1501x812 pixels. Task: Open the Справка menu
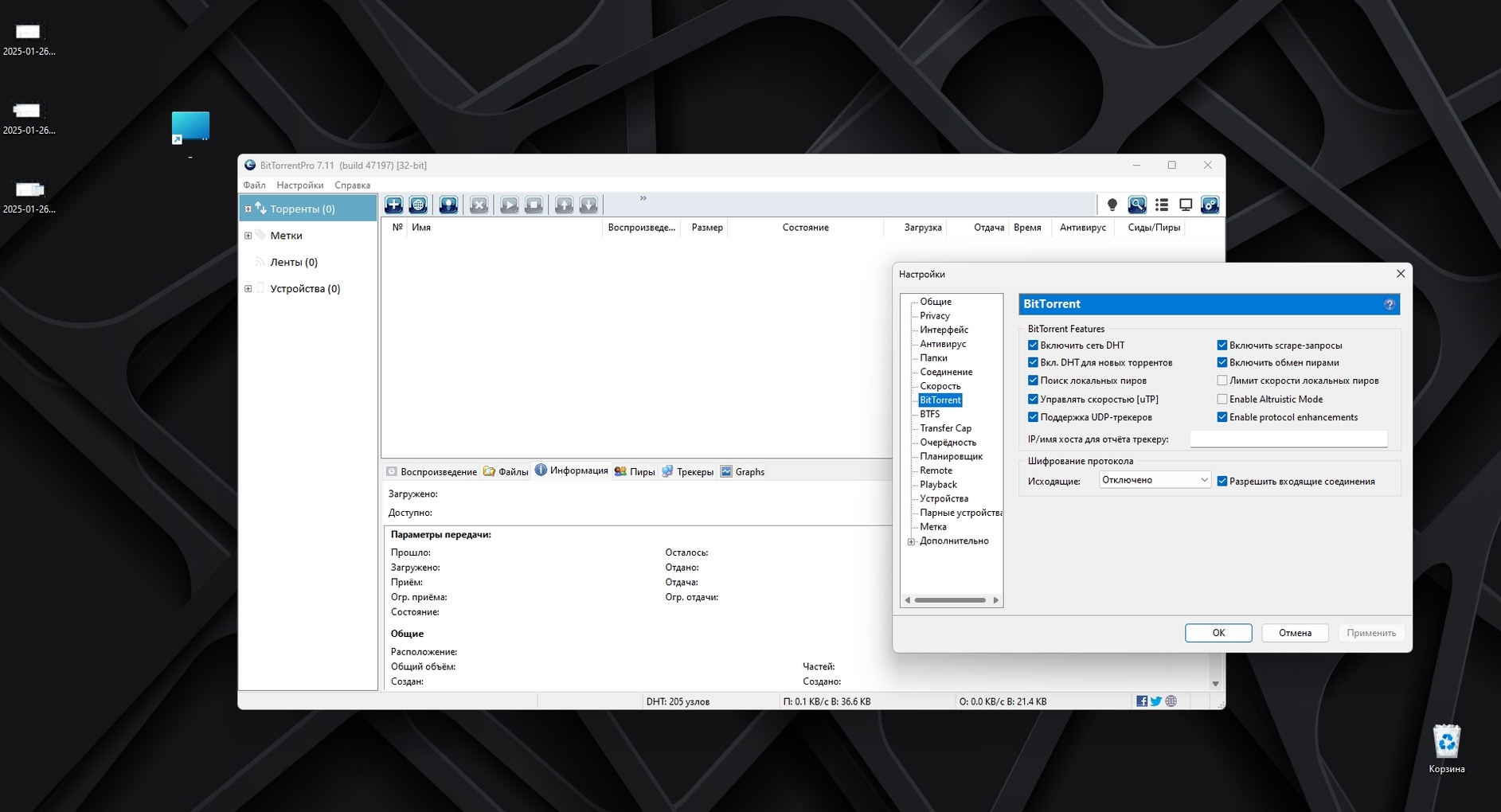pyautogui.click(x=353, y=185)
